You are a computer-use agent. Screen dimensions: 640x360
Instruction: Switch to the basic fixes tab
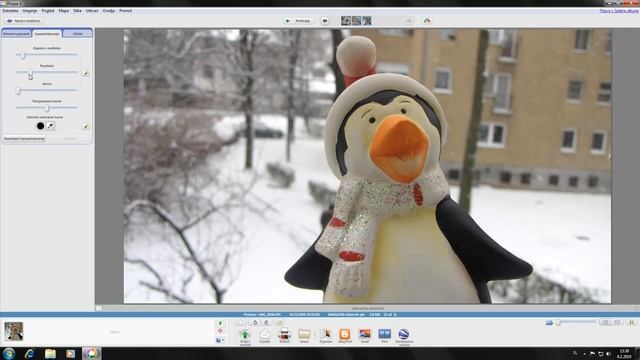17,33
